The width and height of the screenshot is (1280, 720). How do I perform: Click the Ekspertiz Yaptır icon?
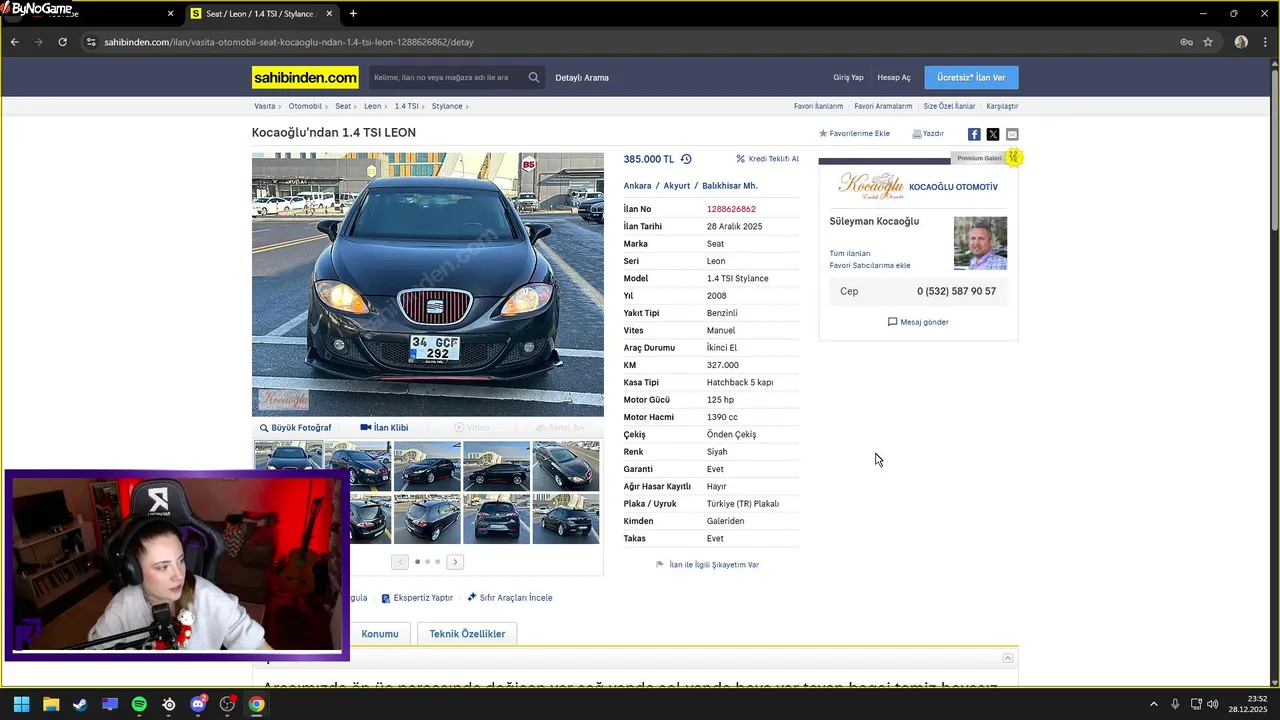tap(386, 598)
